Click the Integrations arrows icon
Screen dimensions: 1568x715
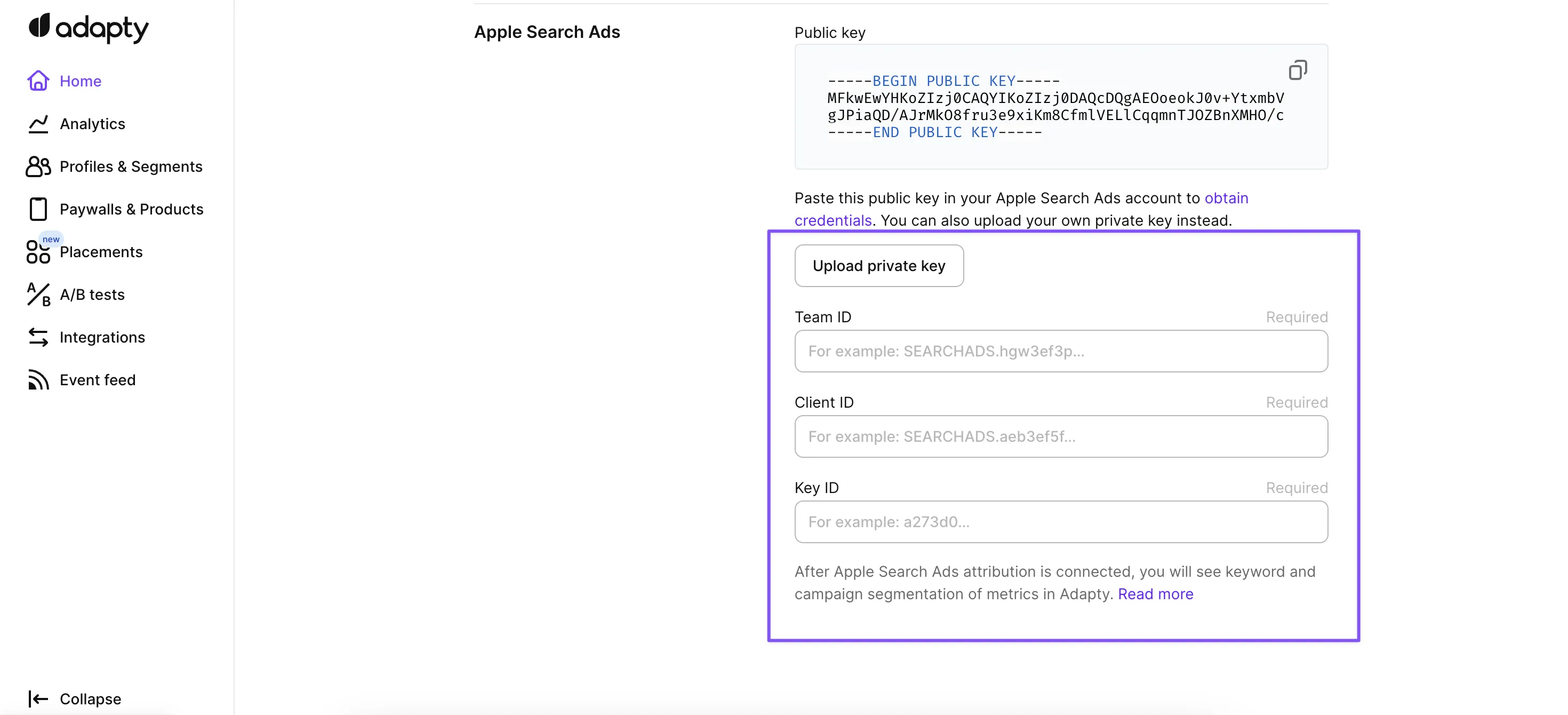(x=38, y=337)
